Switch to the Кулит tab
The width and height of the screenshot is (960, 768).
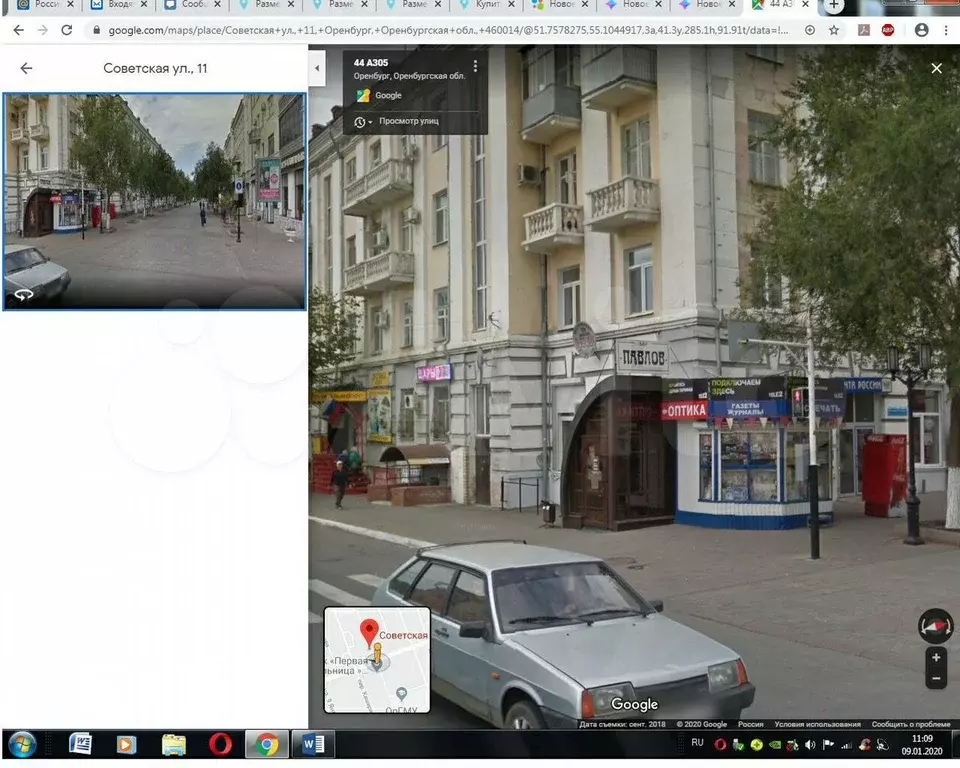(487, 5)
